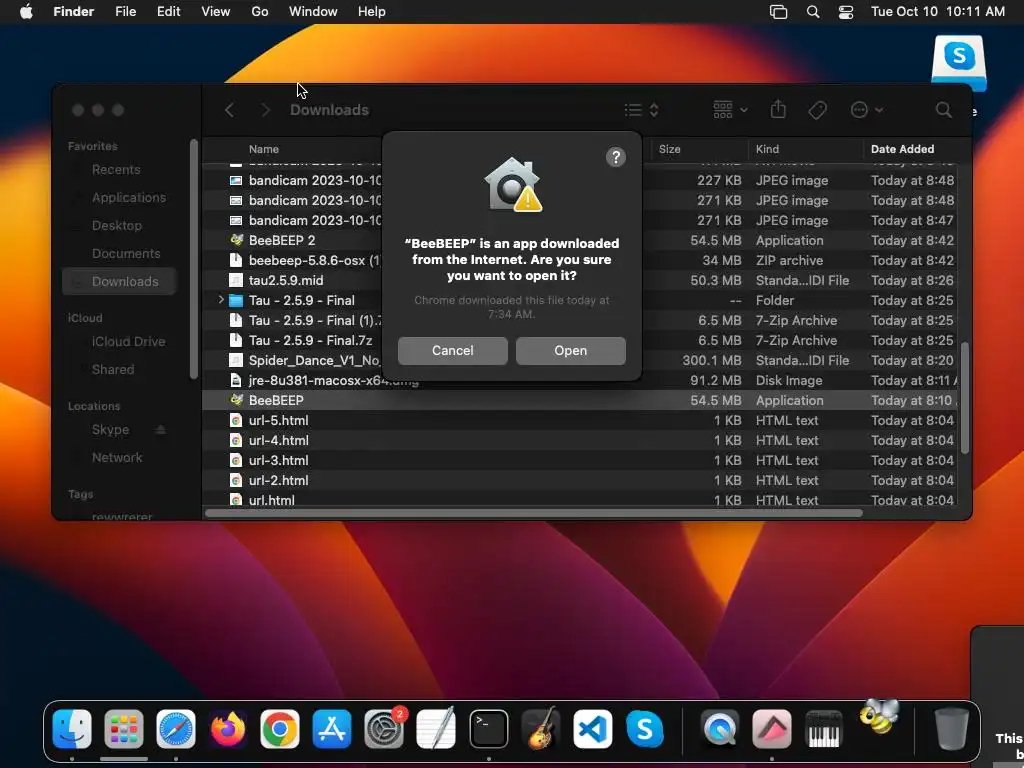The width and height of the screenshot is (1024, 768).
Task: Open the Group By dropdown
Action: point(730,110)
